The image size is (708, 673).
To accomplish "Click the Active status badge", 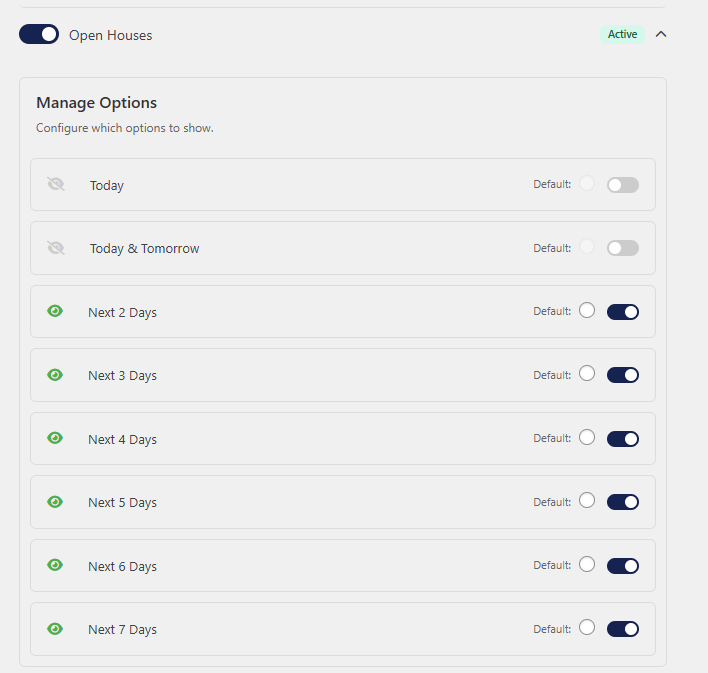I will (x=622, y=34).
